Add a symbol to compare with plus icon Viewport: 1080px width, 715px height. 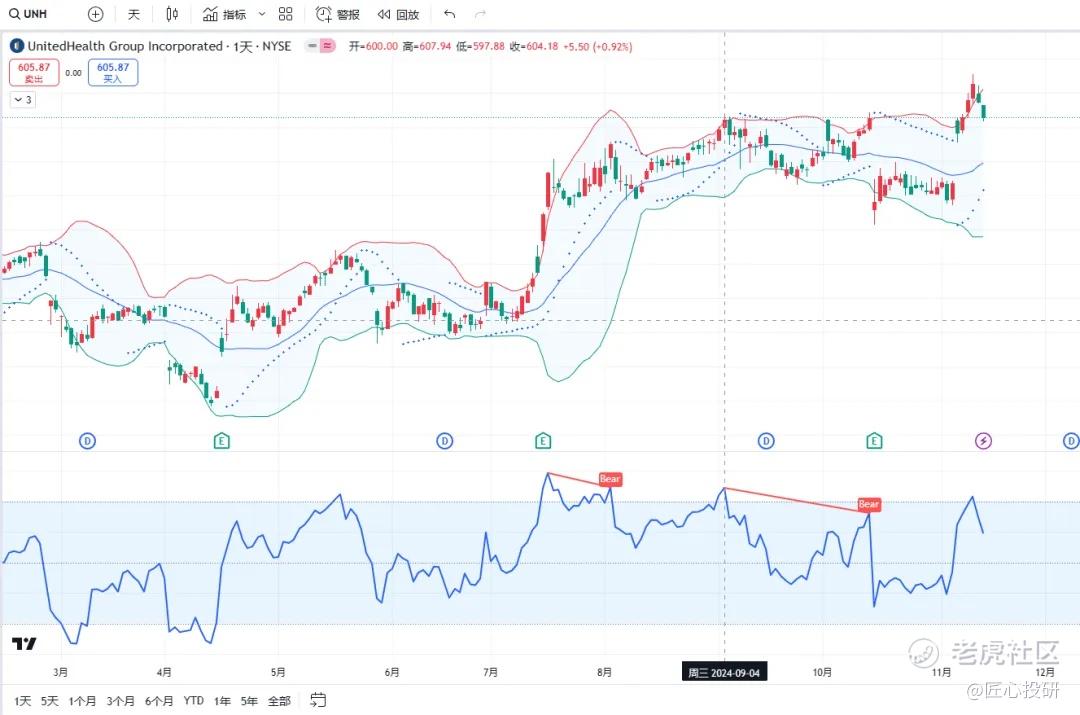point(96,14)
